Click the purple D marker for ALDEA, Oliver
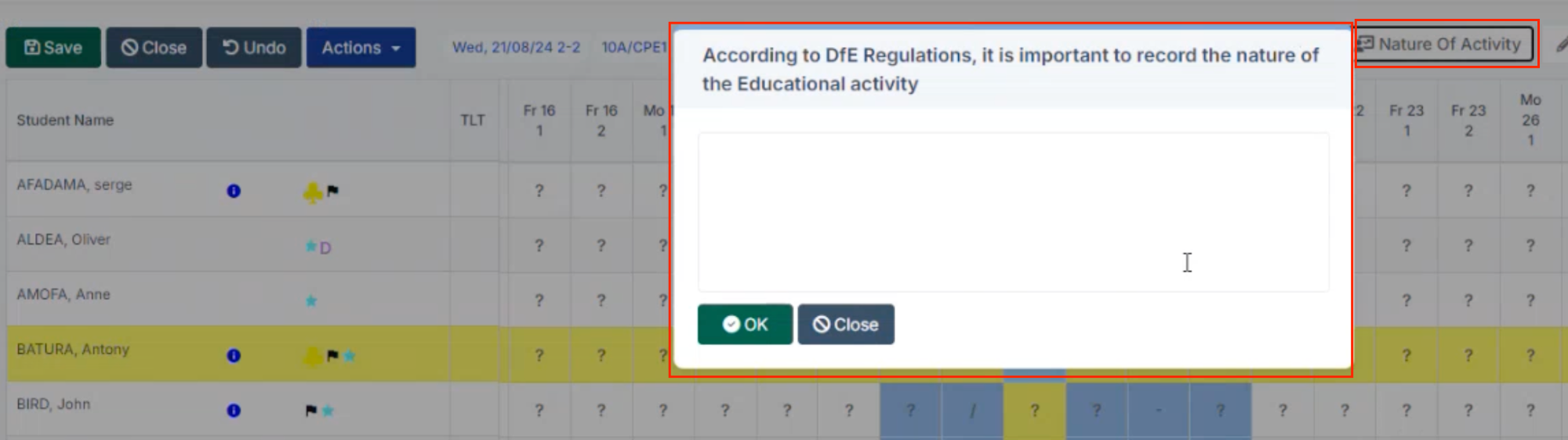 pyautogui.click(x=325, y=248)
